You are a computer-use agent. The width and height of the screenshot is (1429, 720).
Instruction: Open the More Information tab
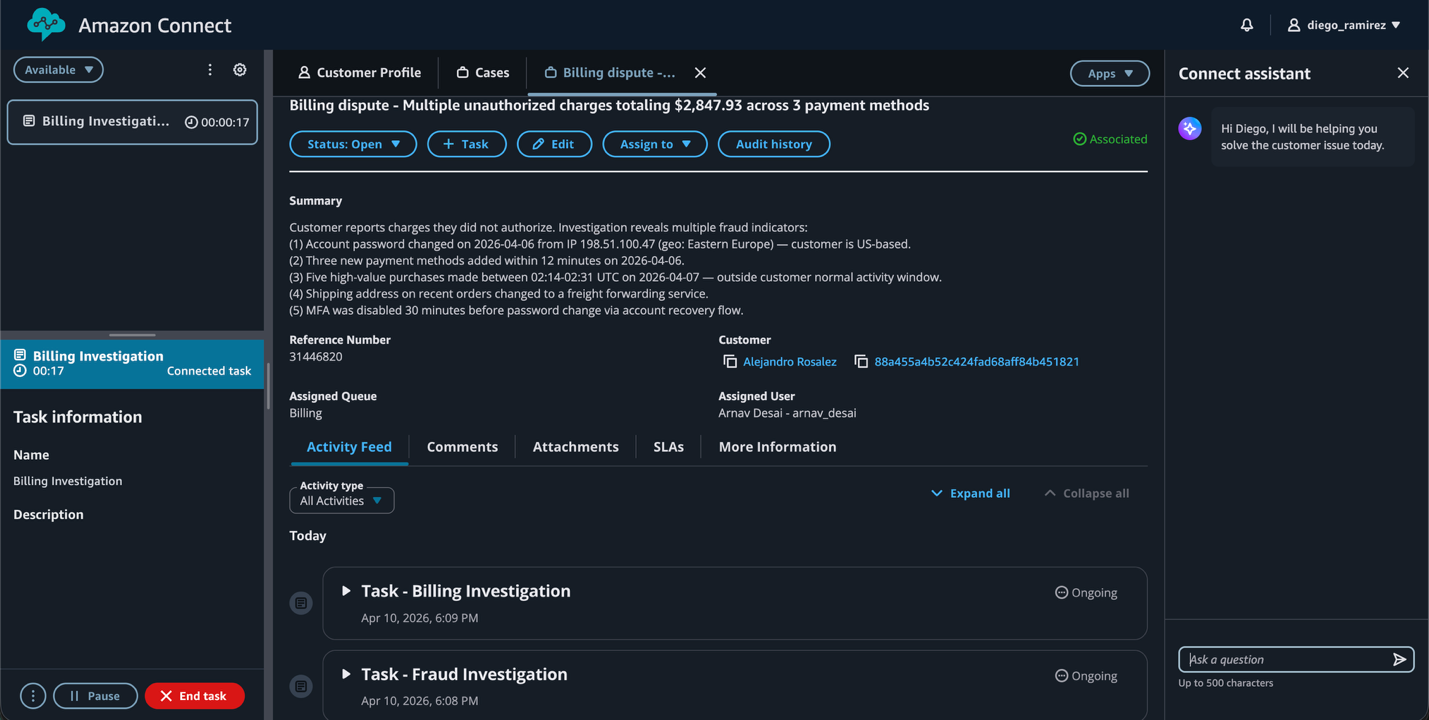tap(777, 447)
